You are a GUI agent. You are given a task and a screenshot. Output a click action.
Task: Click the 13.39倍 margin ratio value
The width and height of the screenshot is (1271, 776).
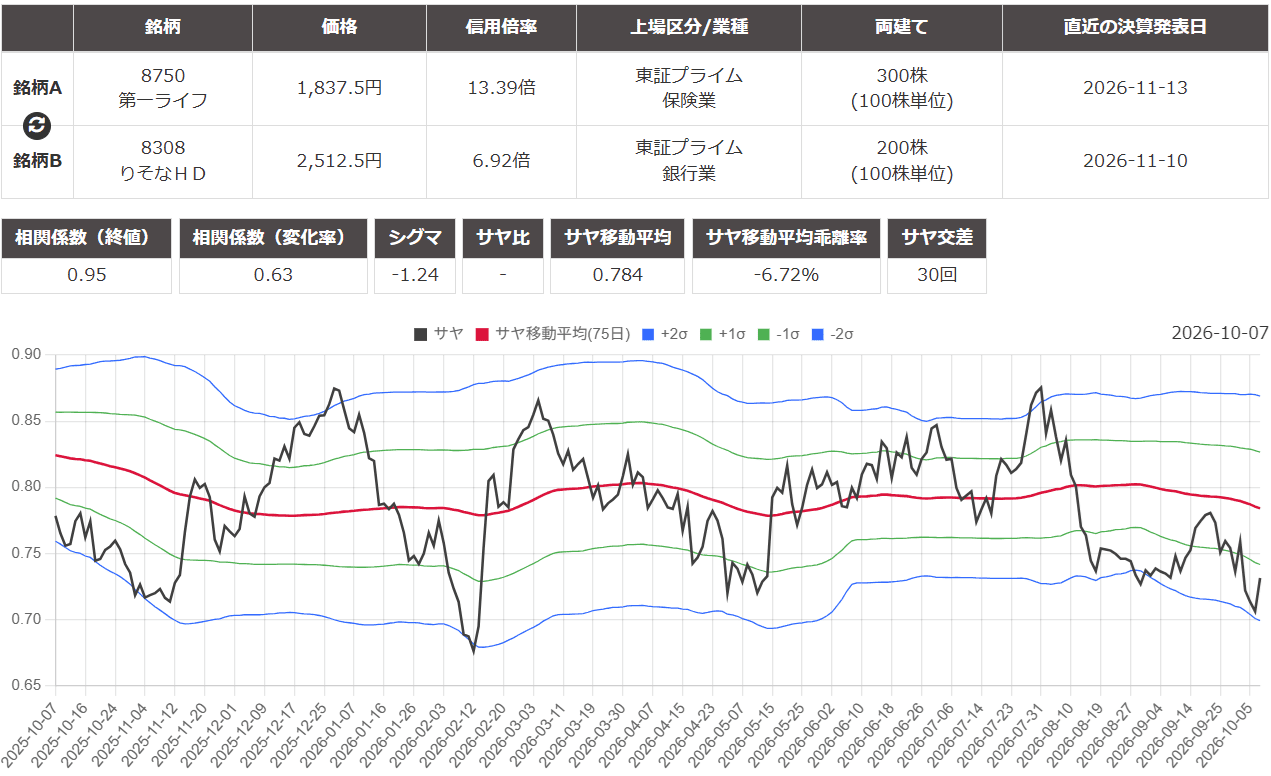pos(501,88)
